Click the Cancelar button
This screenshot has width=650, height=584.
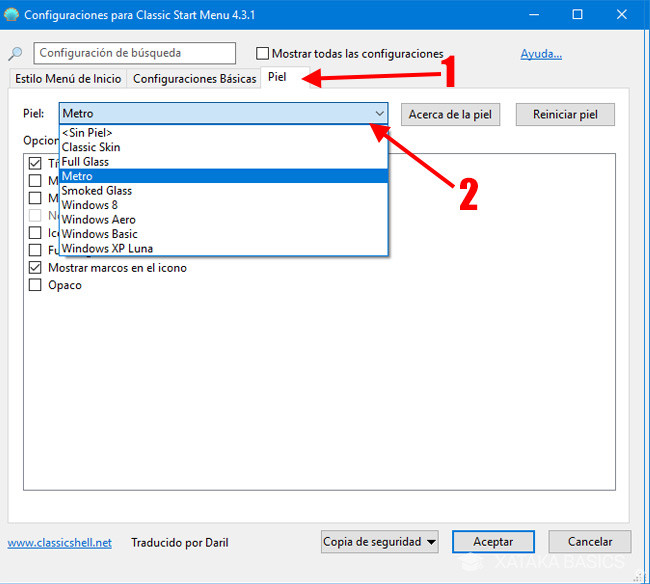(x=590, y=542)
